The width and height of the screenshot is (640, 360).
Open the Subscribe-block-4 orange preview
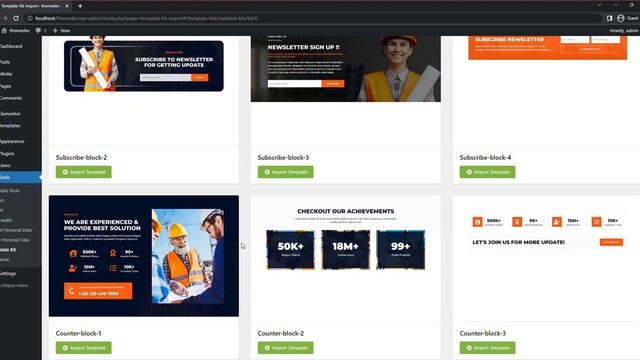(547, 48)
